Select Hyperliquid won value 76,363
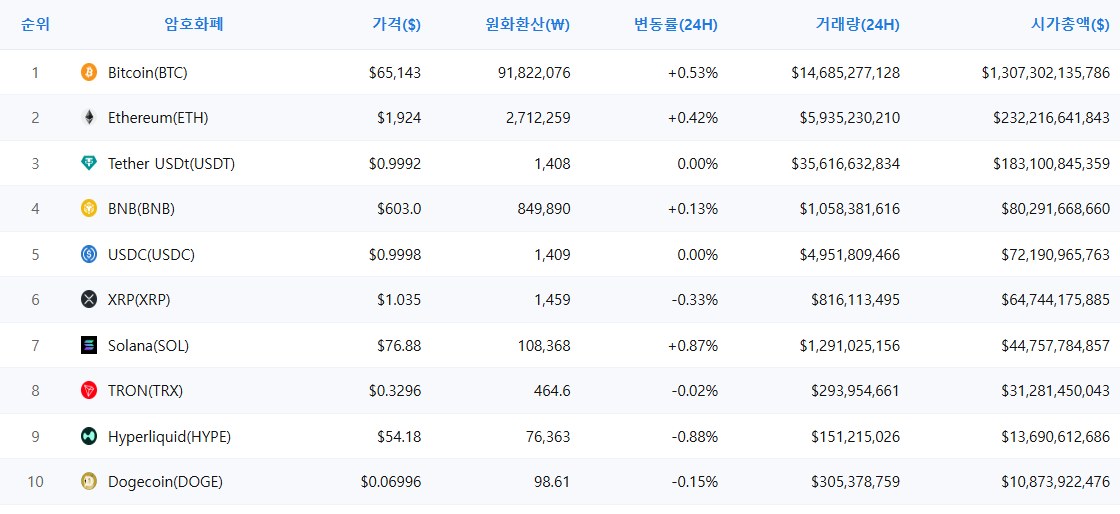The width and height of the screenshot is (1120, 514). 548,436
